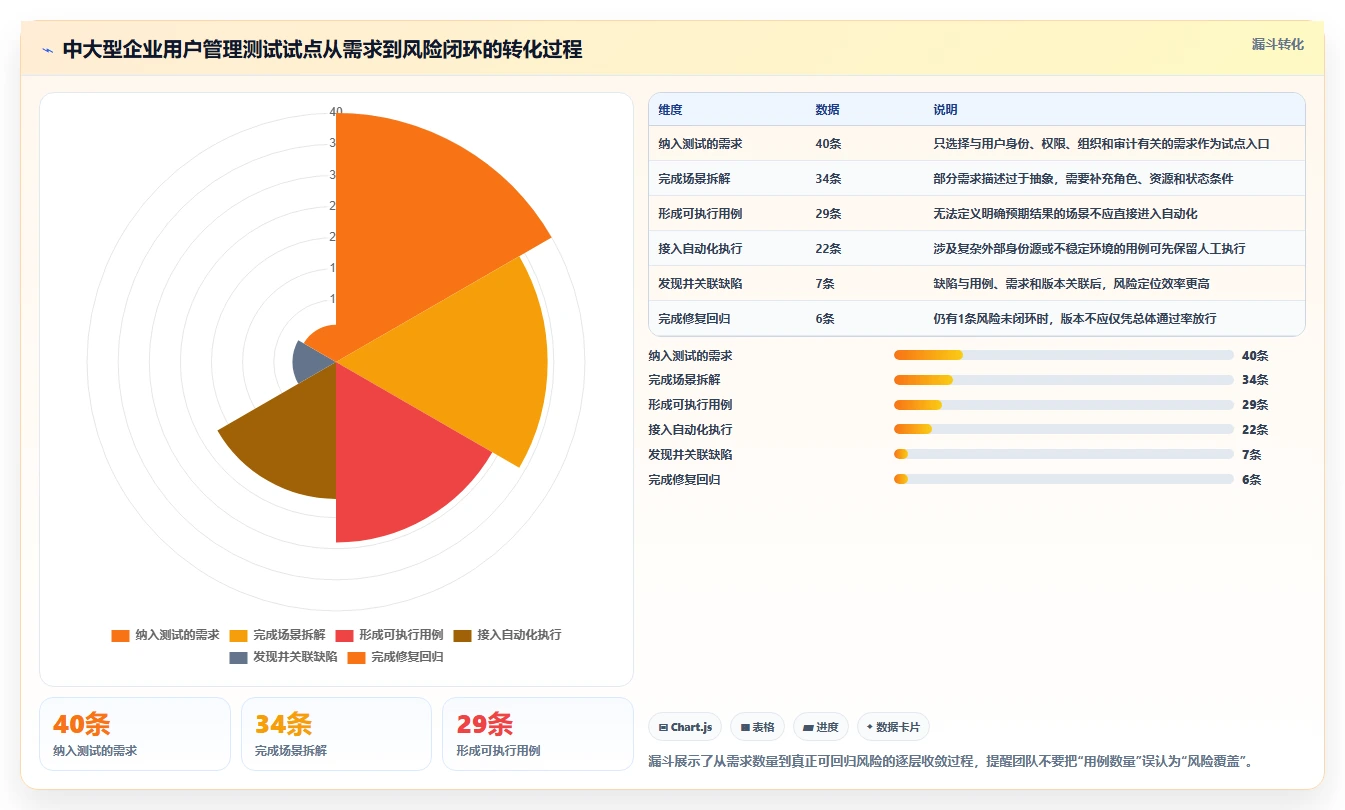Click the page title 中大型企业用户管理测试试点
This screenshot has width=1345, height=810.
[x=322, y=50]
